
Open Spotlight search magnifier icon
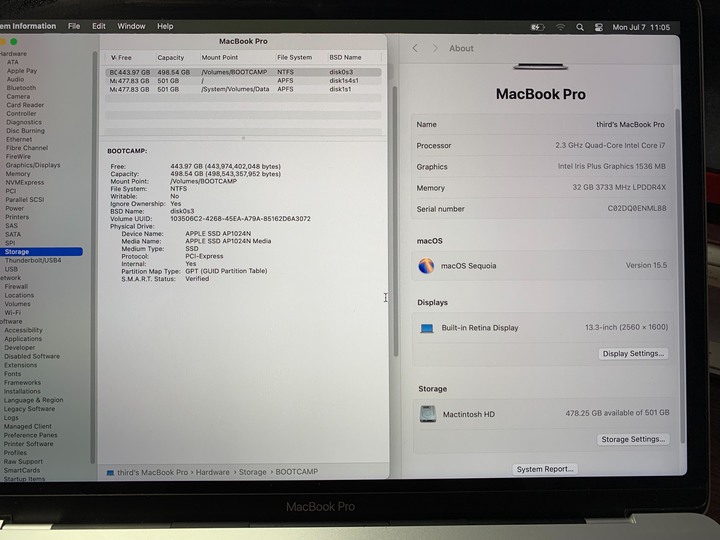coord(580,28)
